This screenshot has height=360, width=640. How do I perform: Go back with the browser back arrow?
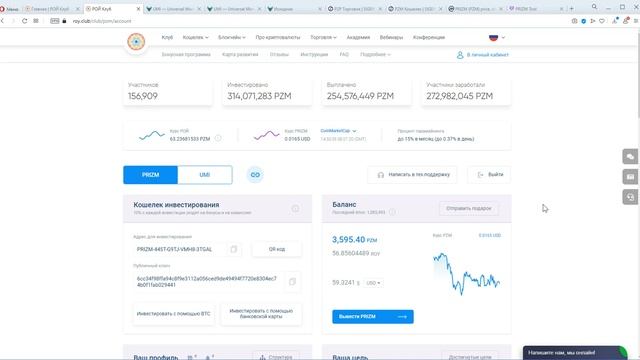coord(2,21)
